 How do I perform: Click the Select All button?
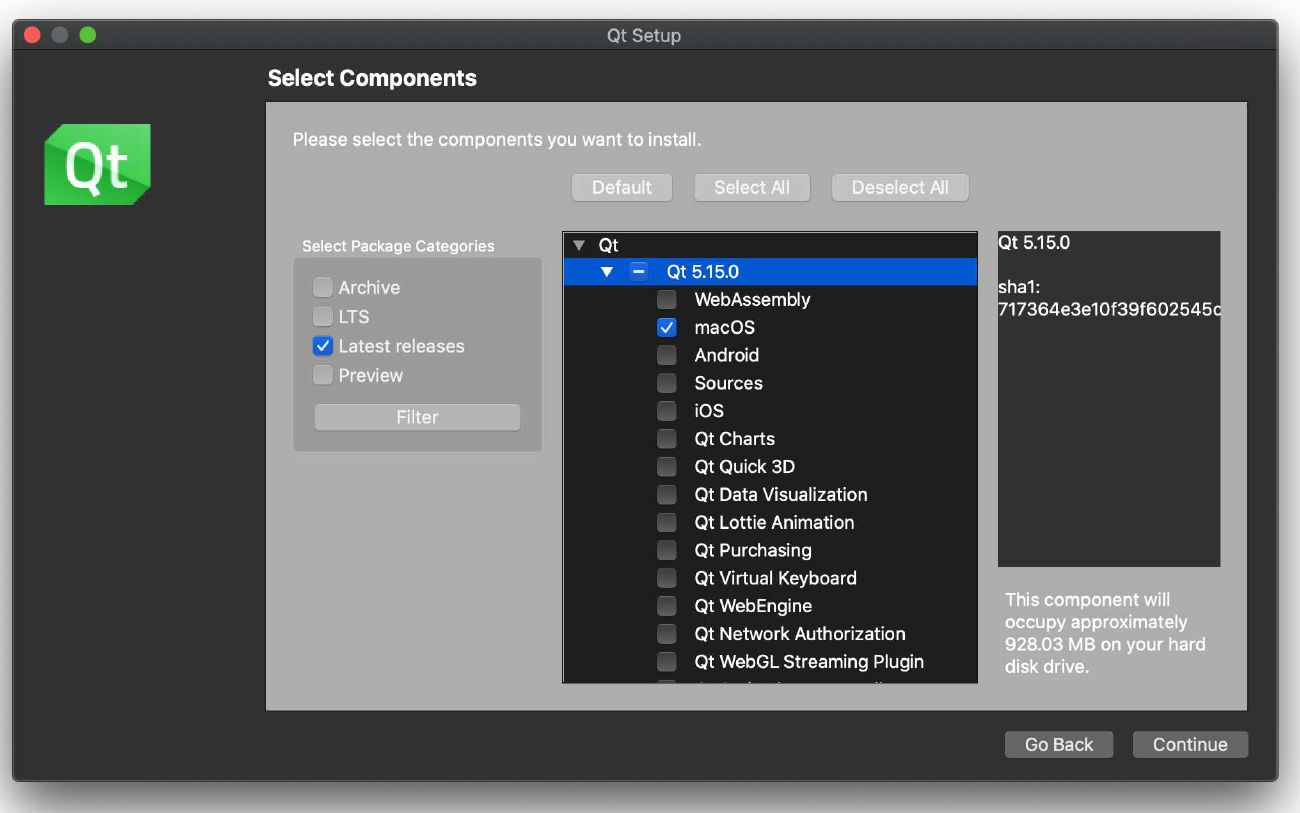point(752,188)
